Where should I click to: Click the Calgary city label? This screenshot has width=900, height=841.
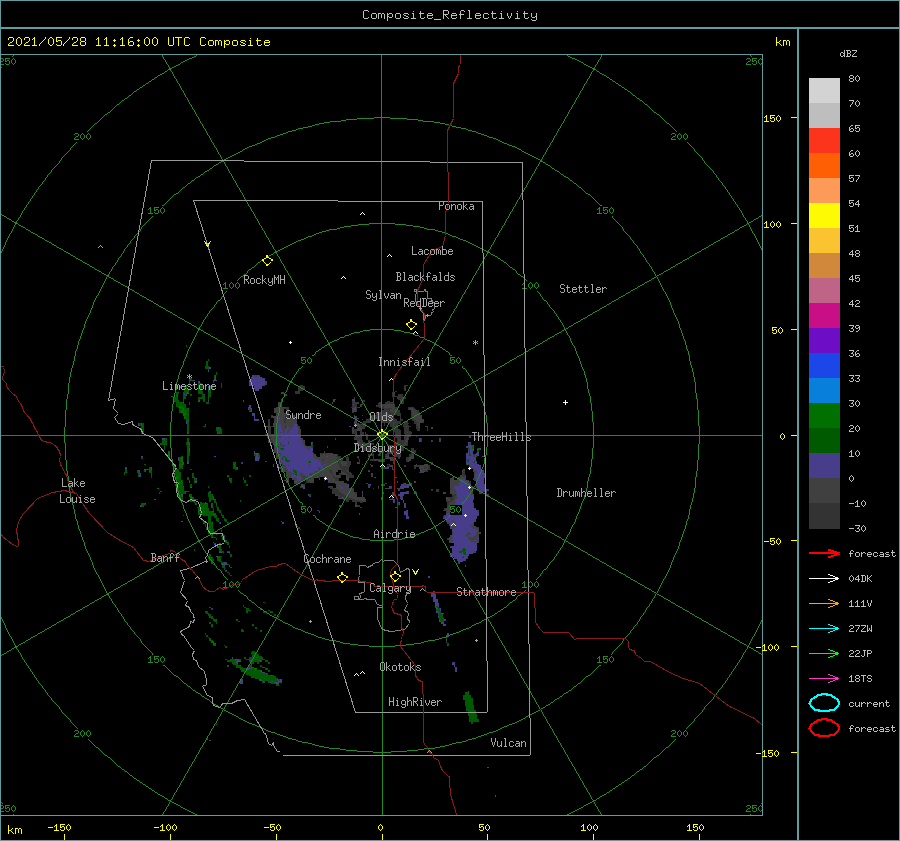(390, 588)
